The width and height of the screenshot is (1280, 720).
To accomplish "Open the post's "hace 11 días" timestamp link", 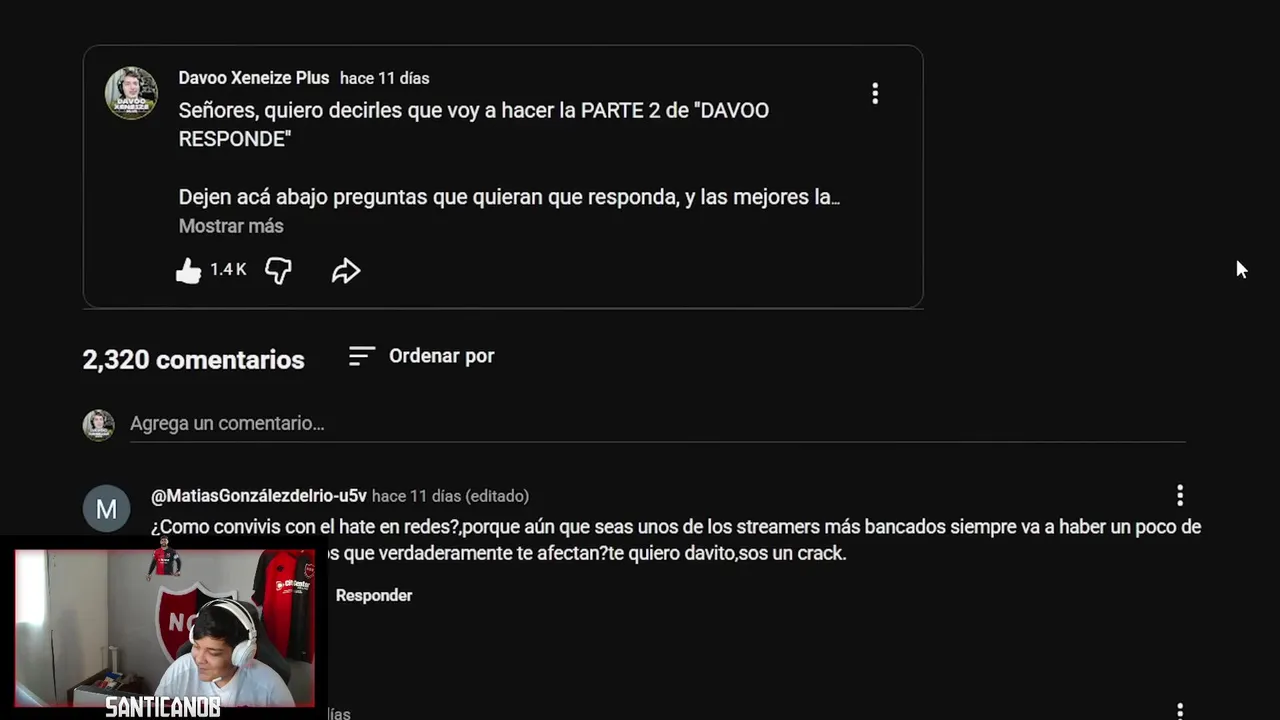I will click(x=385, y=78).
